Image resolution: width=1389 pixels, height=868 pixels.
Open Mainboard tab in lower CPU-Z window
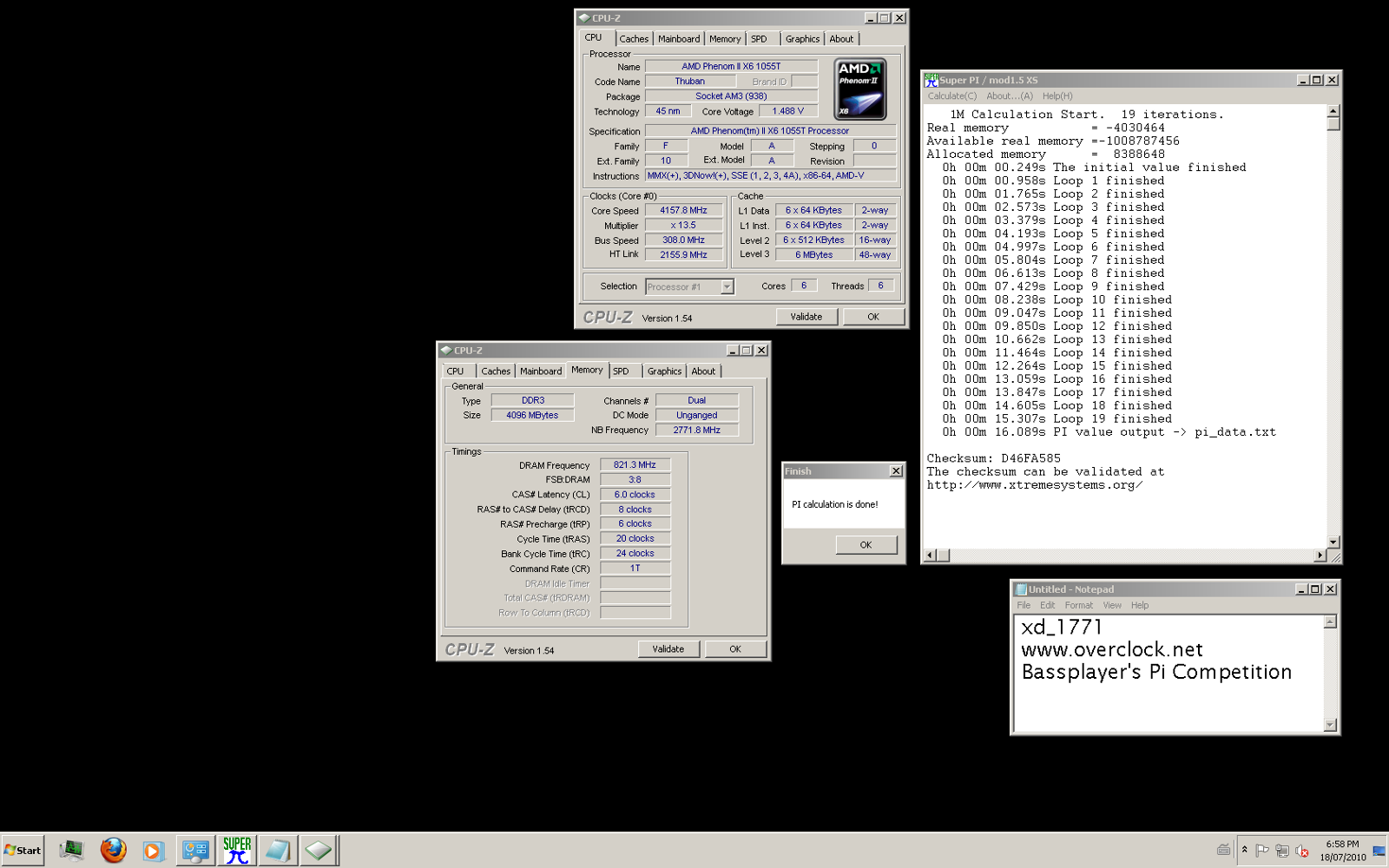pos(541,371)
